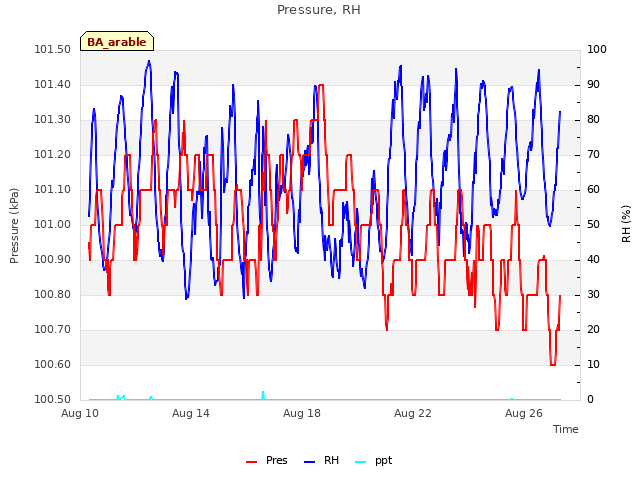Screen dimensions: 640x480
Task: Click the Aug 10 date tick label
Action: point(80,413)
